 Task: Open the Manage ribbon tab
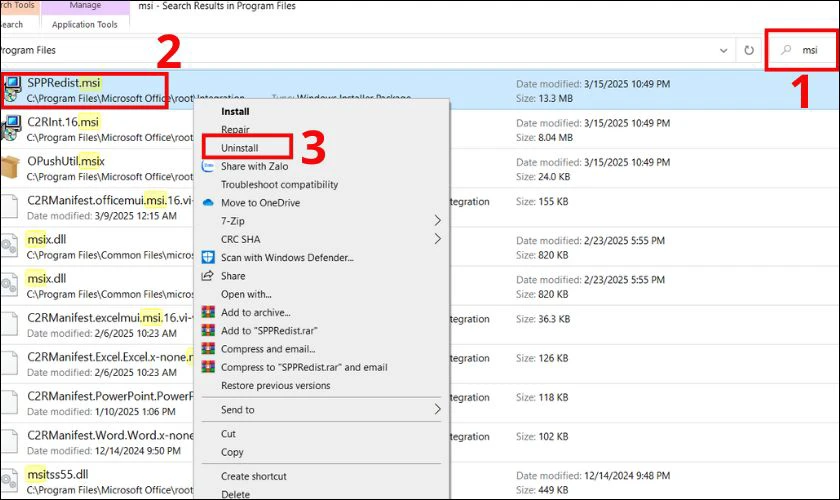click(85, 6)
